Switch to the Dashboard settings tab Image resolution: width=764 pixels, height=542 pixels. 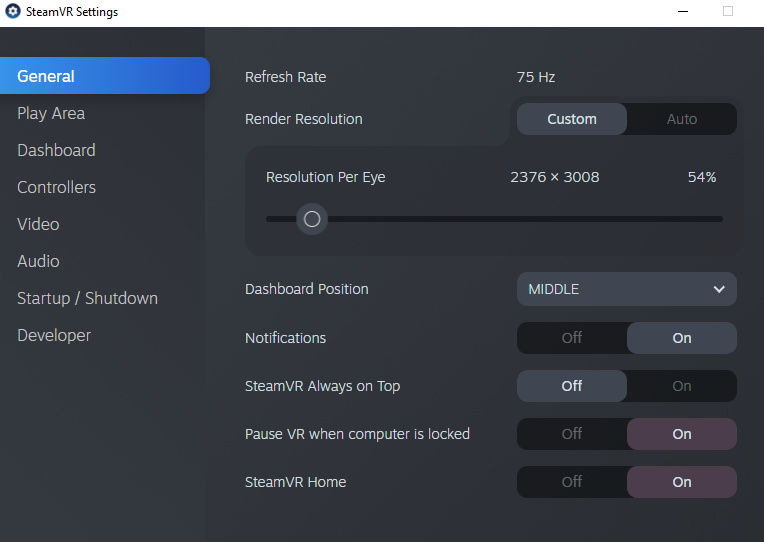(57, 150)
